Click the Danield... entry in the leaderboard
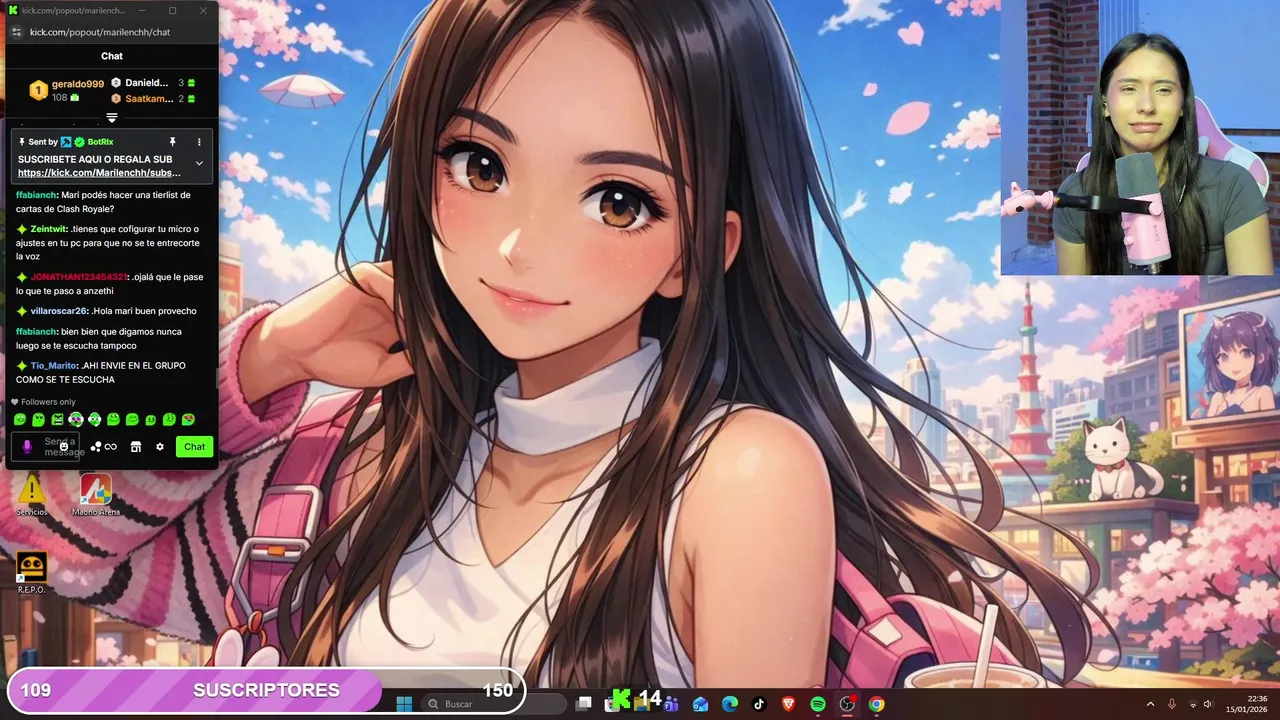1280x720 pixels. (x=153, y=83)
